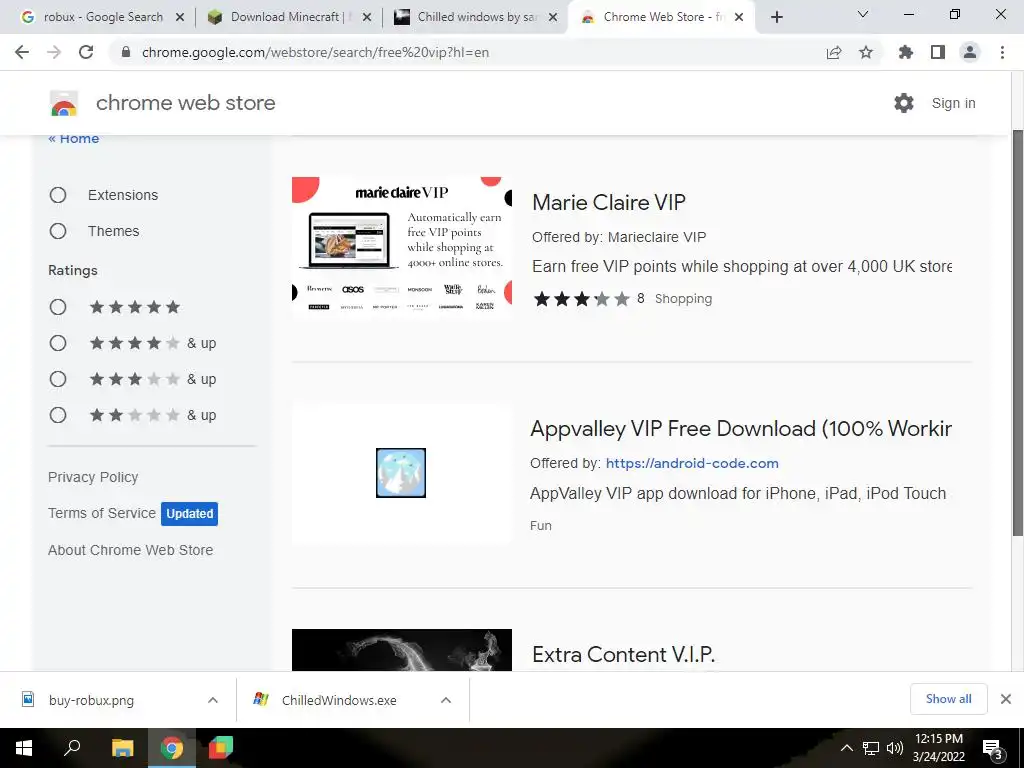
Task: Open the colorful cube app in taskbar
Action: click(221, 748)
